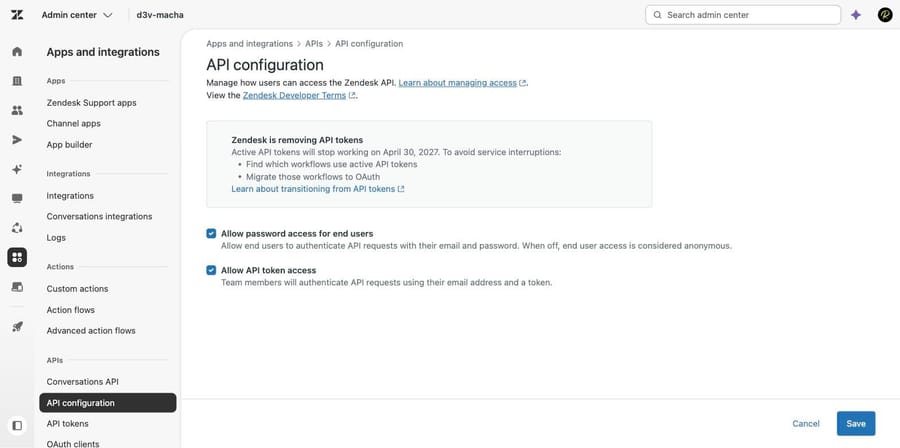
Task: Open the Workspaces monitor icon in left rail
Action: coord(17,198)
